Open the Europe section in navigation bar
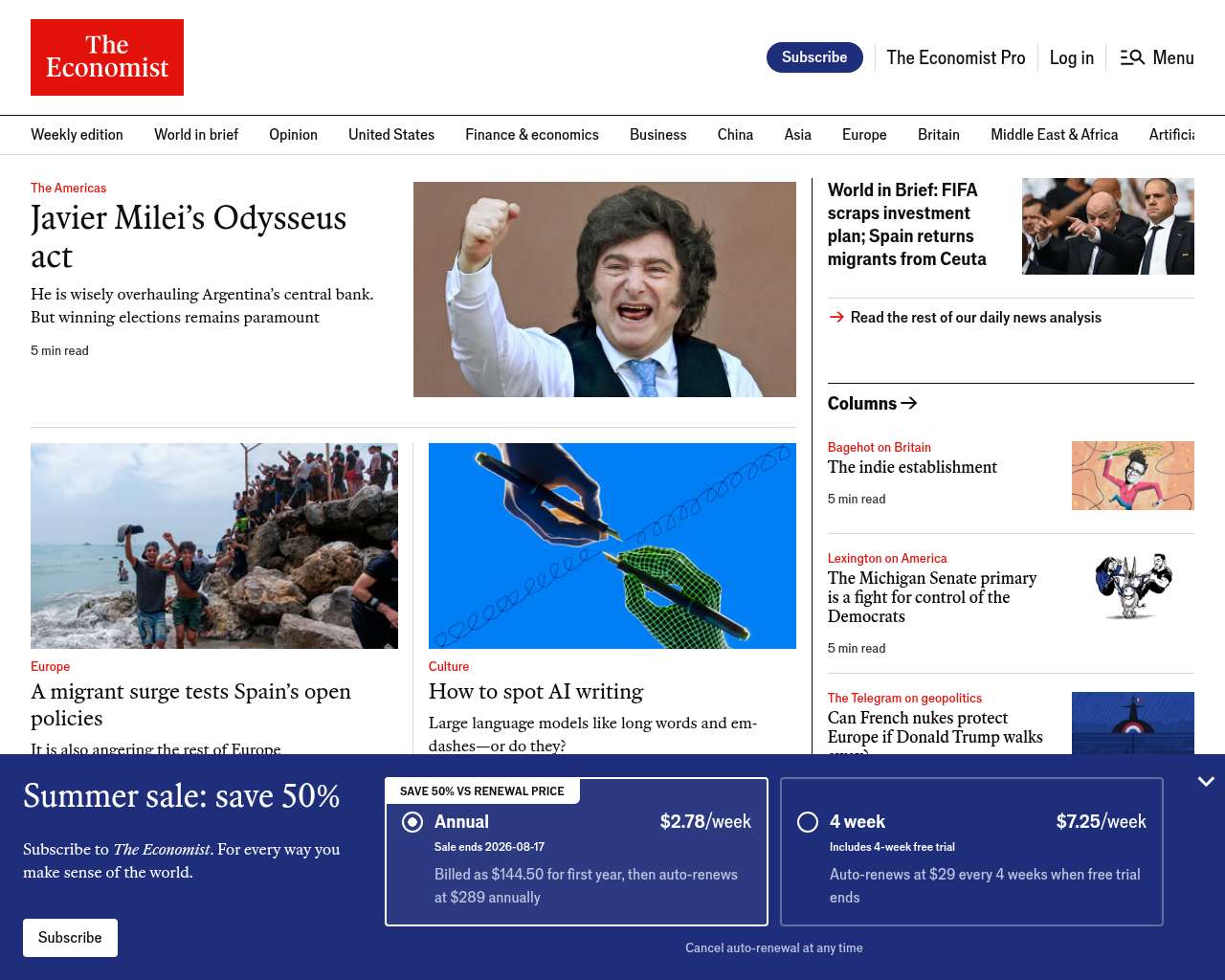 (864, 135)
